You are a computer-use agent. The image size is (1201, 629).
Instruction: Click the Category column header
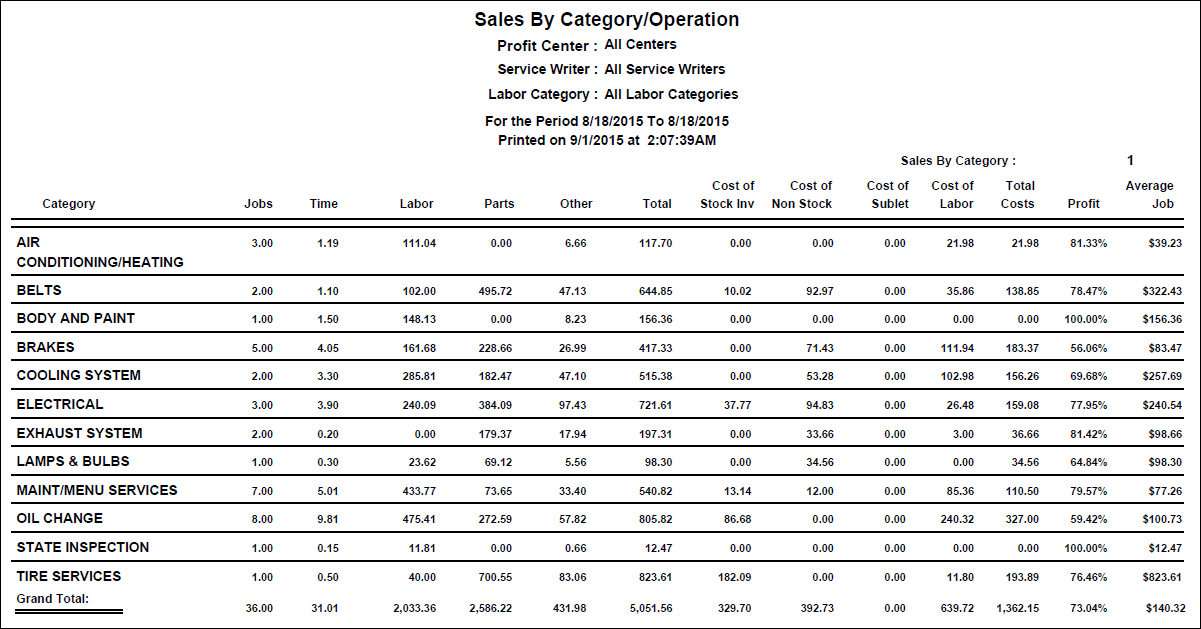(x=69, y=204)
